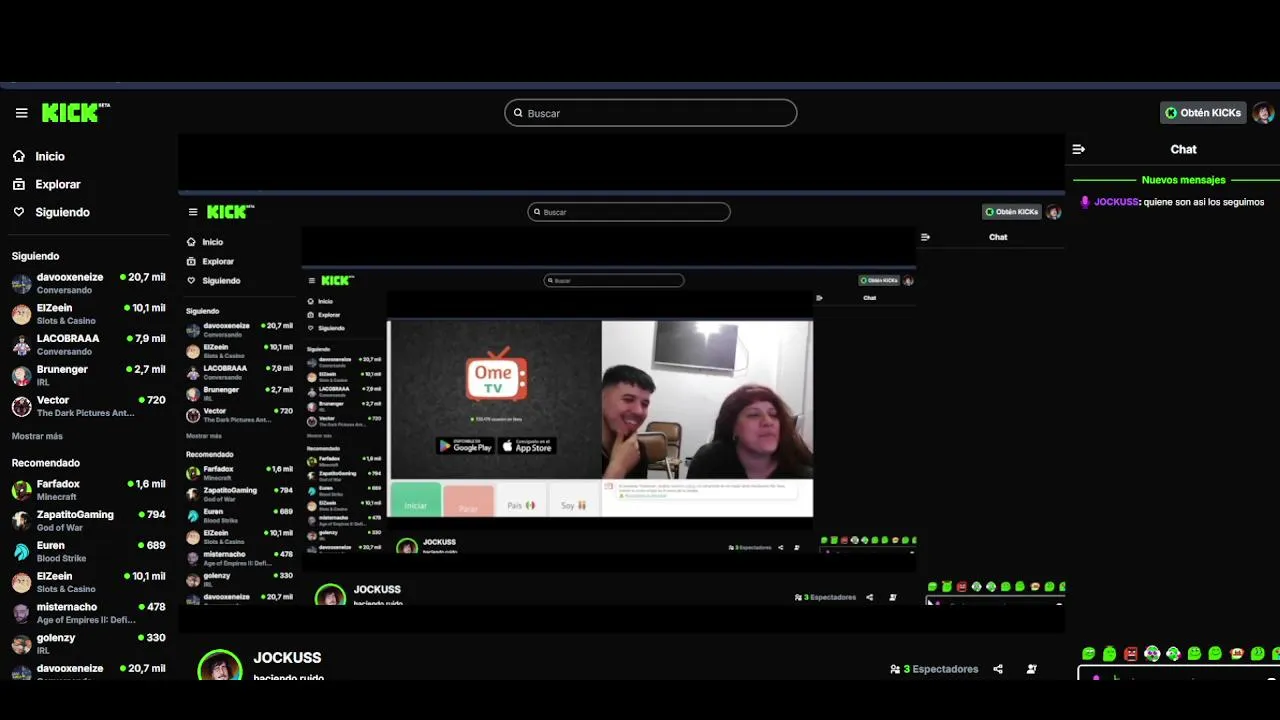This screenshot has height=720, width=1280.
Task: Click the Ome TV logo in the video
Action: pos(496,374)
